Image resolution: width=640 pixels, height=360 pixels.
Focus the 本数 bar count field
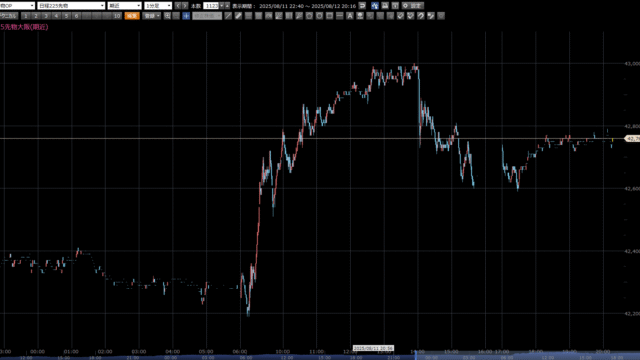211,6
